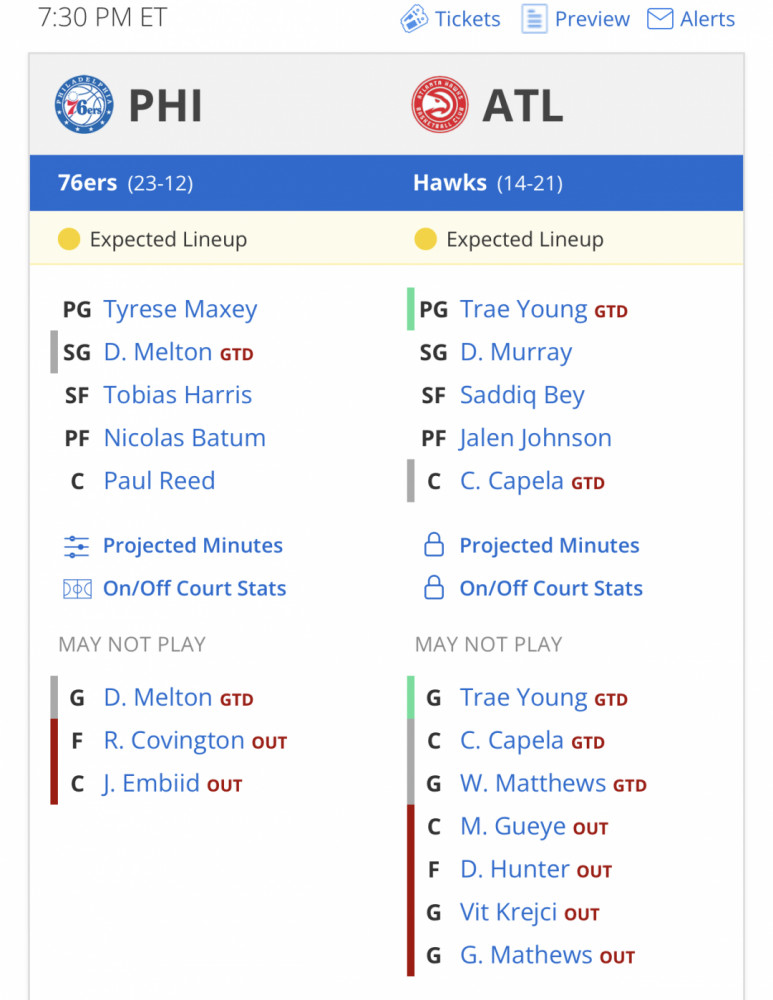Image resolution: width=773 pixels, height=1000 pixels.
Task: Open Trae Young in the starting lineup
Action: pyautogui.click(x=524, y=309)
